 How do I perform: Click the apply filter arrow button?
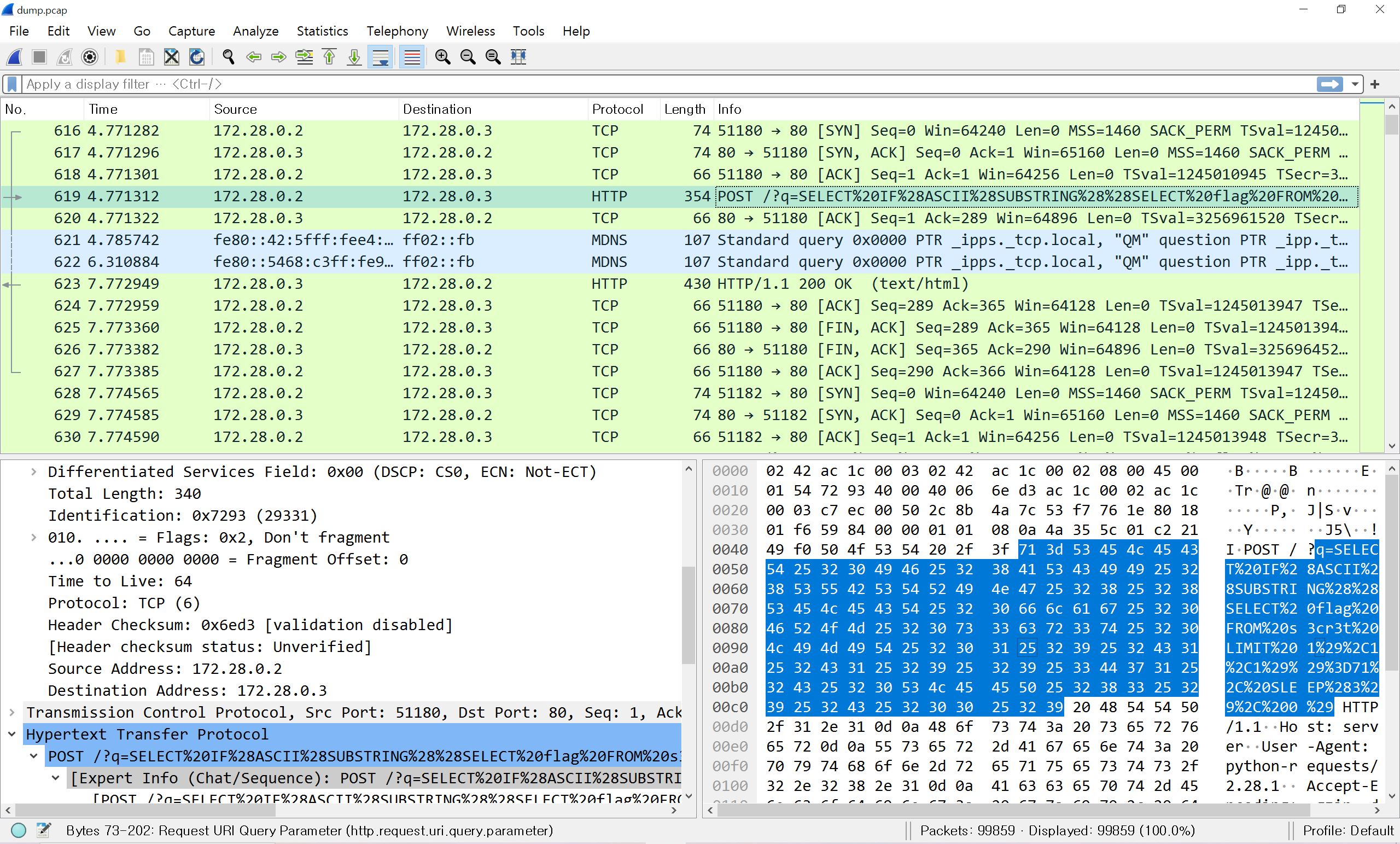tap(1329, 84)
